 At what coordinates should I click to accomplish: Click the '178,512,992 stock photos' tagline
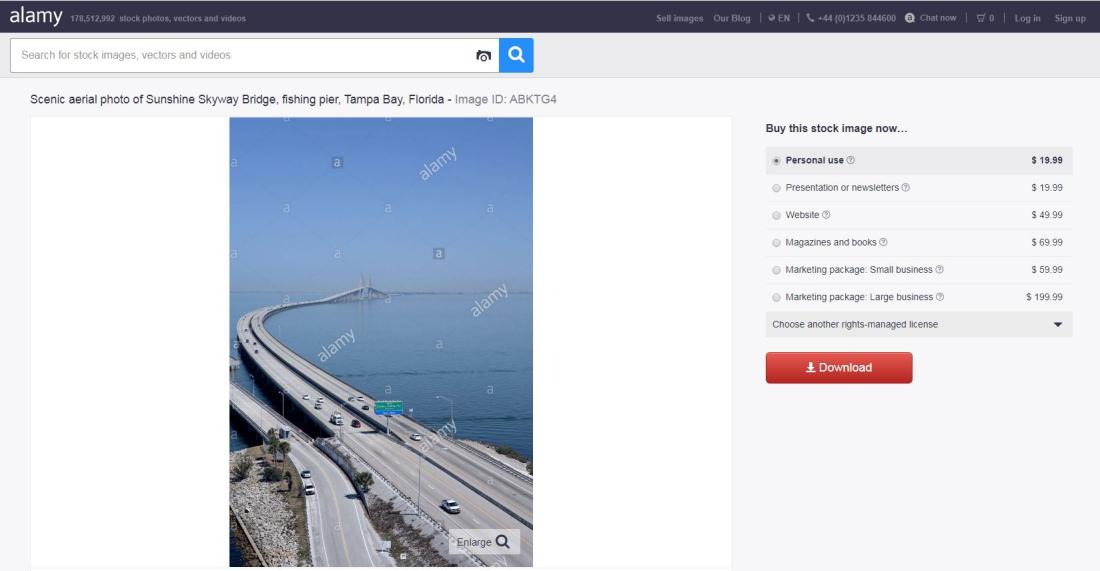tap(158, 19)
